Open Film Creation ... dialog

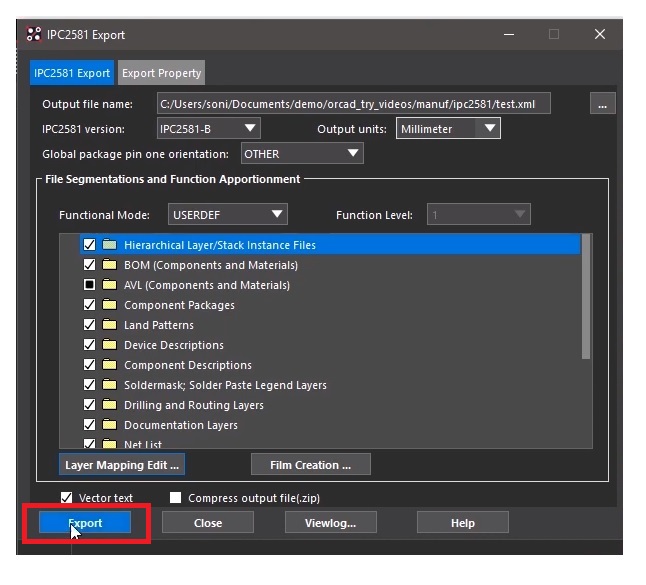(x=311, y=465)
